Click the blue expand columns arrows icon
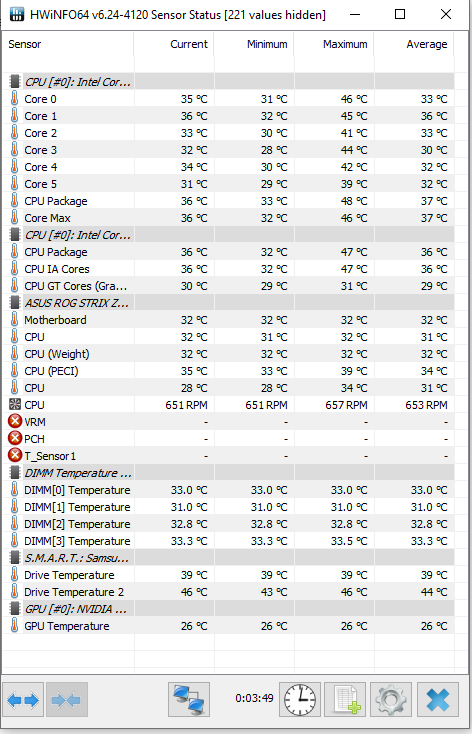The width and height of the screenshot is (472, 734). (23, 700)
